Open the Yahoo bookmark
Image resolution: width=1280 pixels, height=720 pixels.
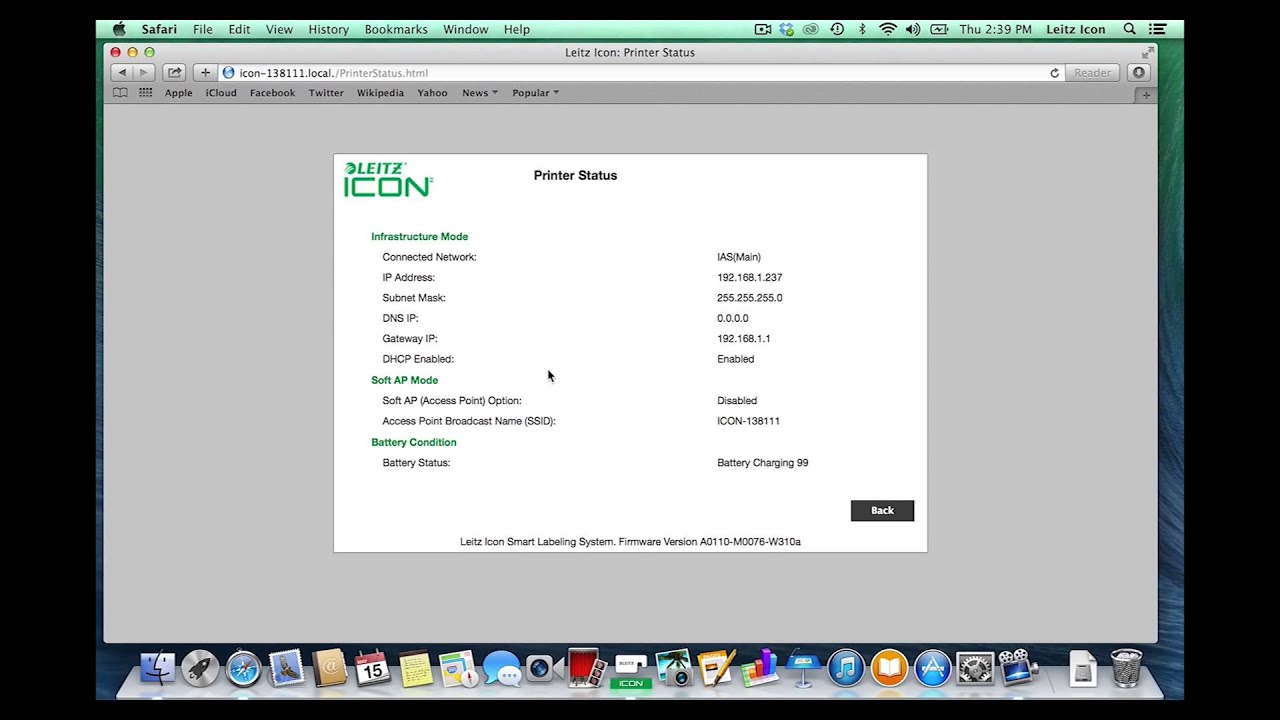click(x=432, y=93)
